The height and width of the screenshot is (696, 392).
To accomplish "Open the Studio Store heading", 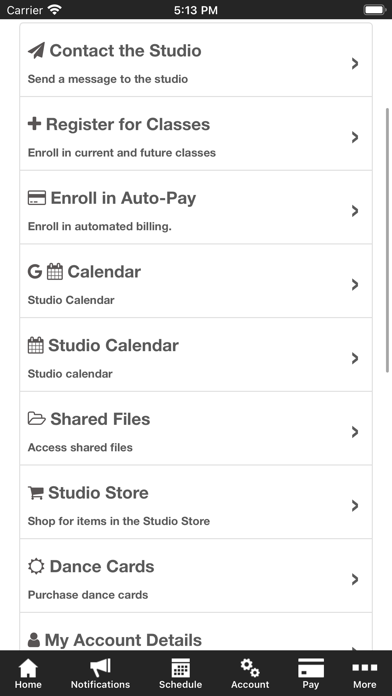I will pos(98,493).
